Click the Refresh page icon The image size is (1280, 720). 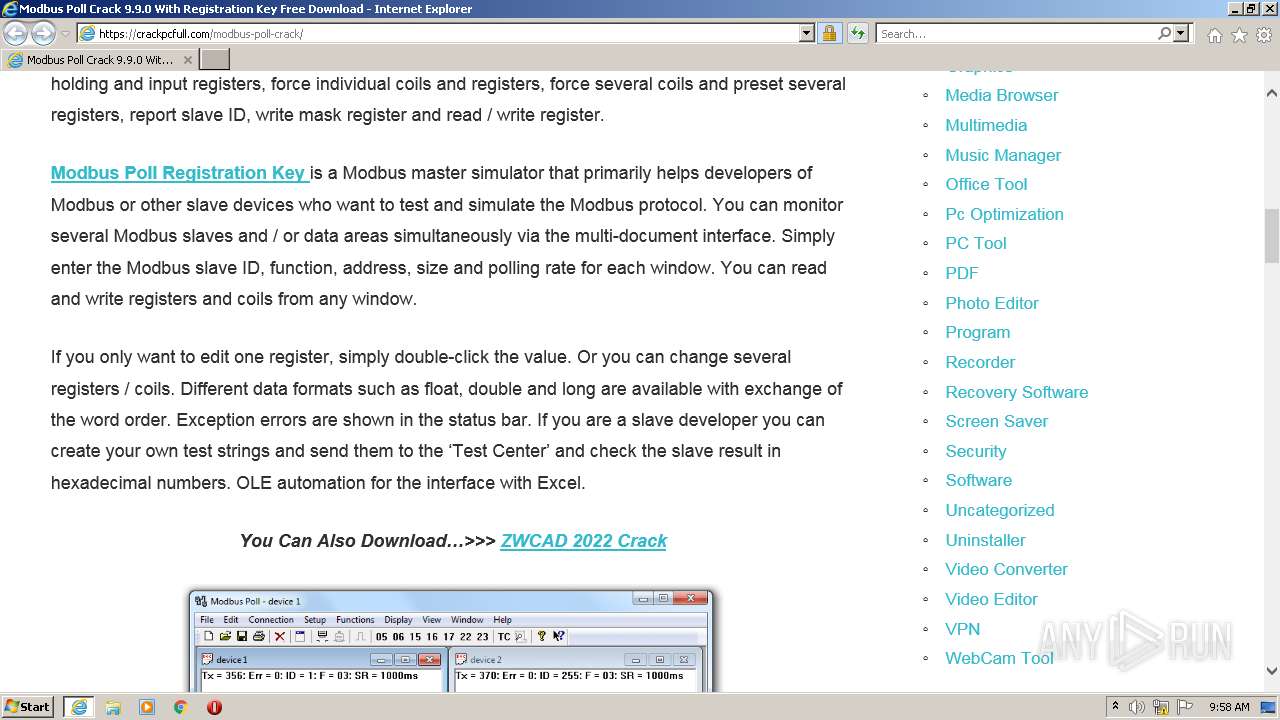tap(857, 33)
